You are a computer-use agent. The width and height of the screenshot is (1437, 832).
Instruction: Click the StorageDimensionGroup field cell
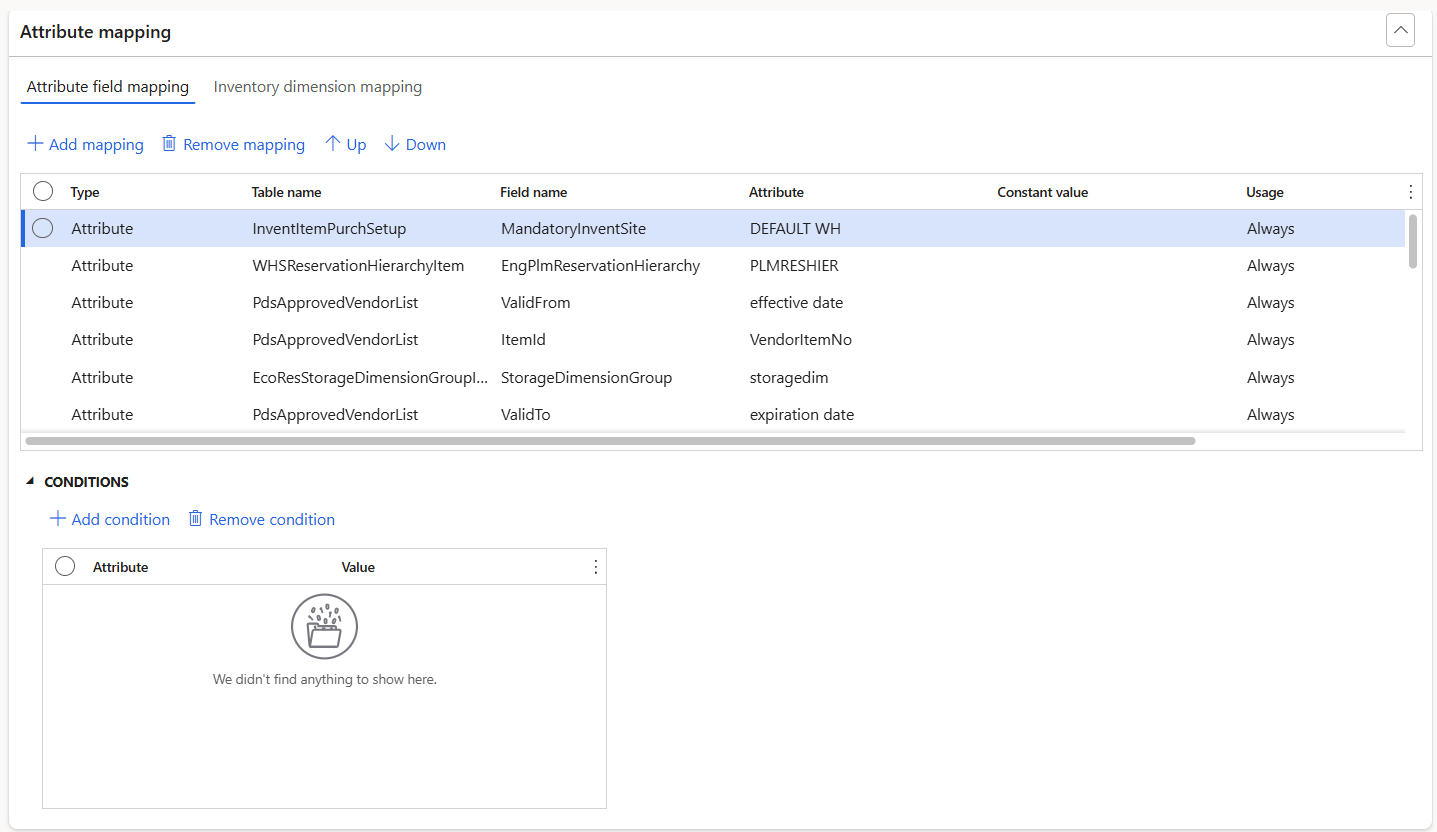click(x=586, y=378)
